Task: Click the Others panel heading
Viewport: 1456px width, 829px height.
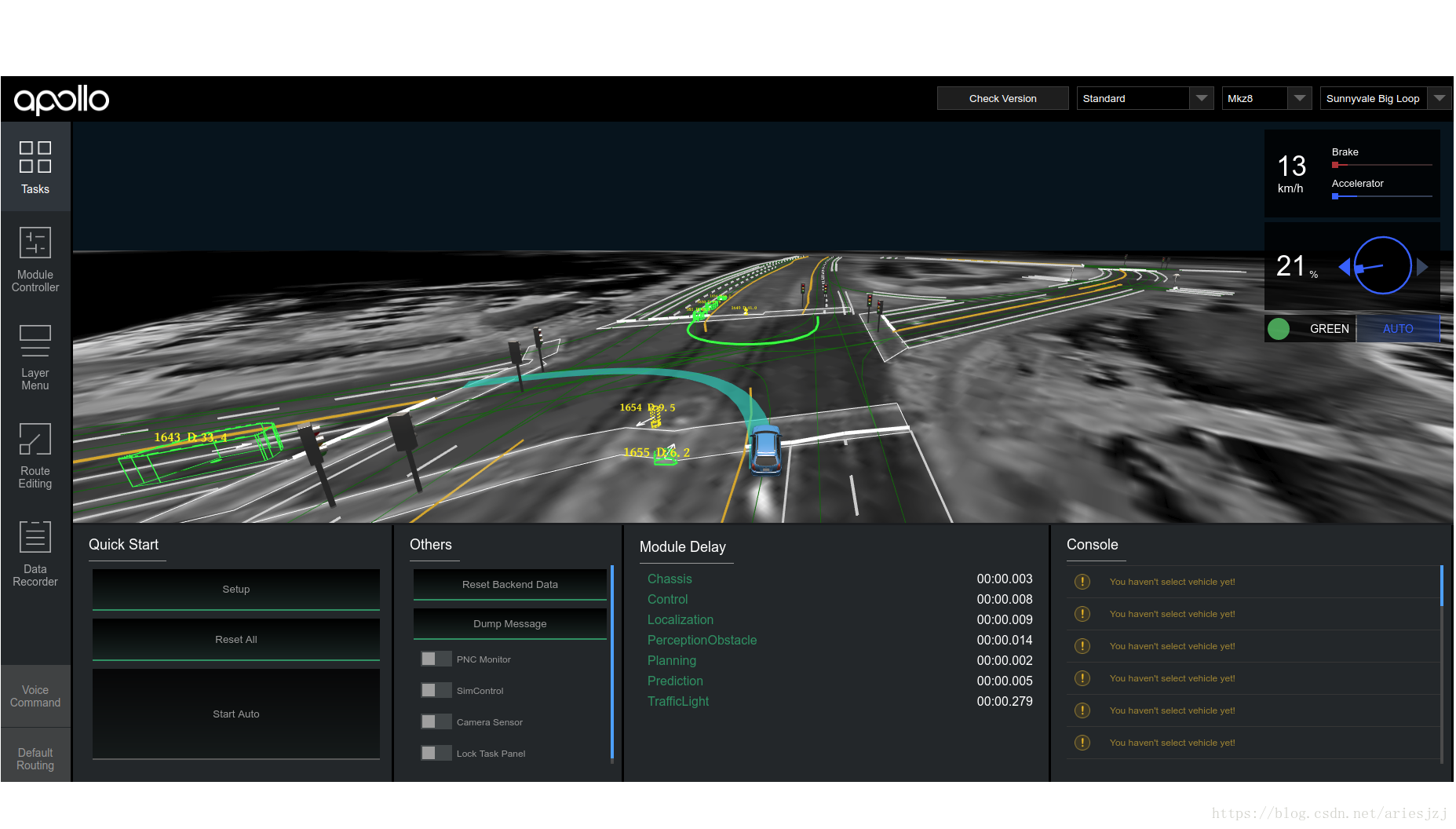Action: (431, 545)
